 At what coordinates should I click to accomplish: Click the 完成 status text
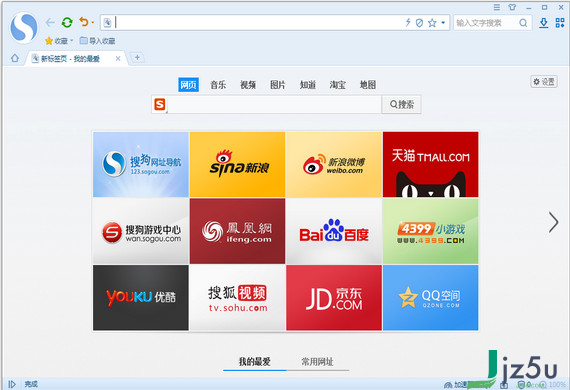pos(31,384)
